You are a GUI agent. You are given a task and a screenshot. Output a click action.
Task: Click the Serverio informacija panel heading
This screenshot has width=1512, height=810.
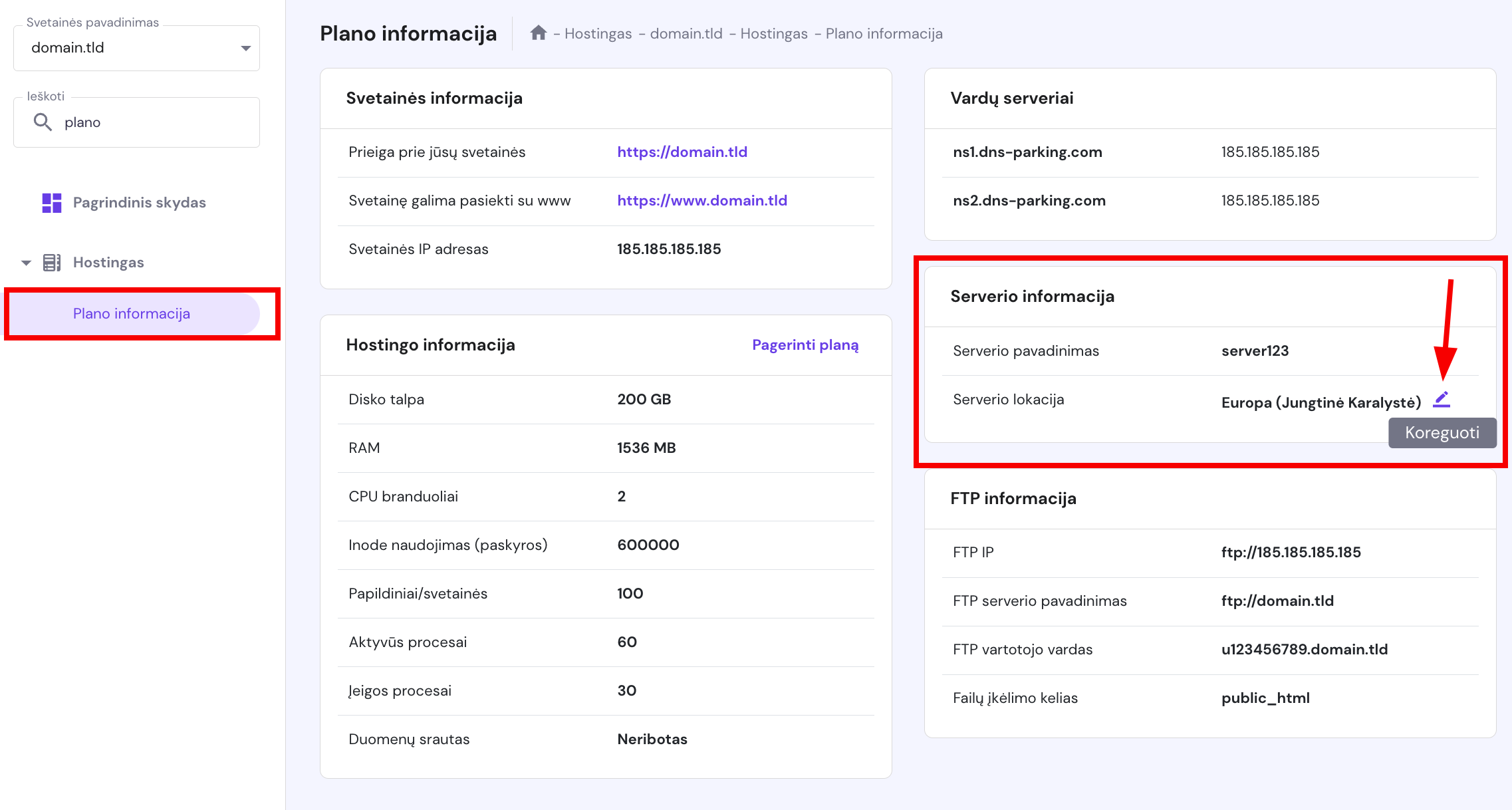[x=1033, y=297]
